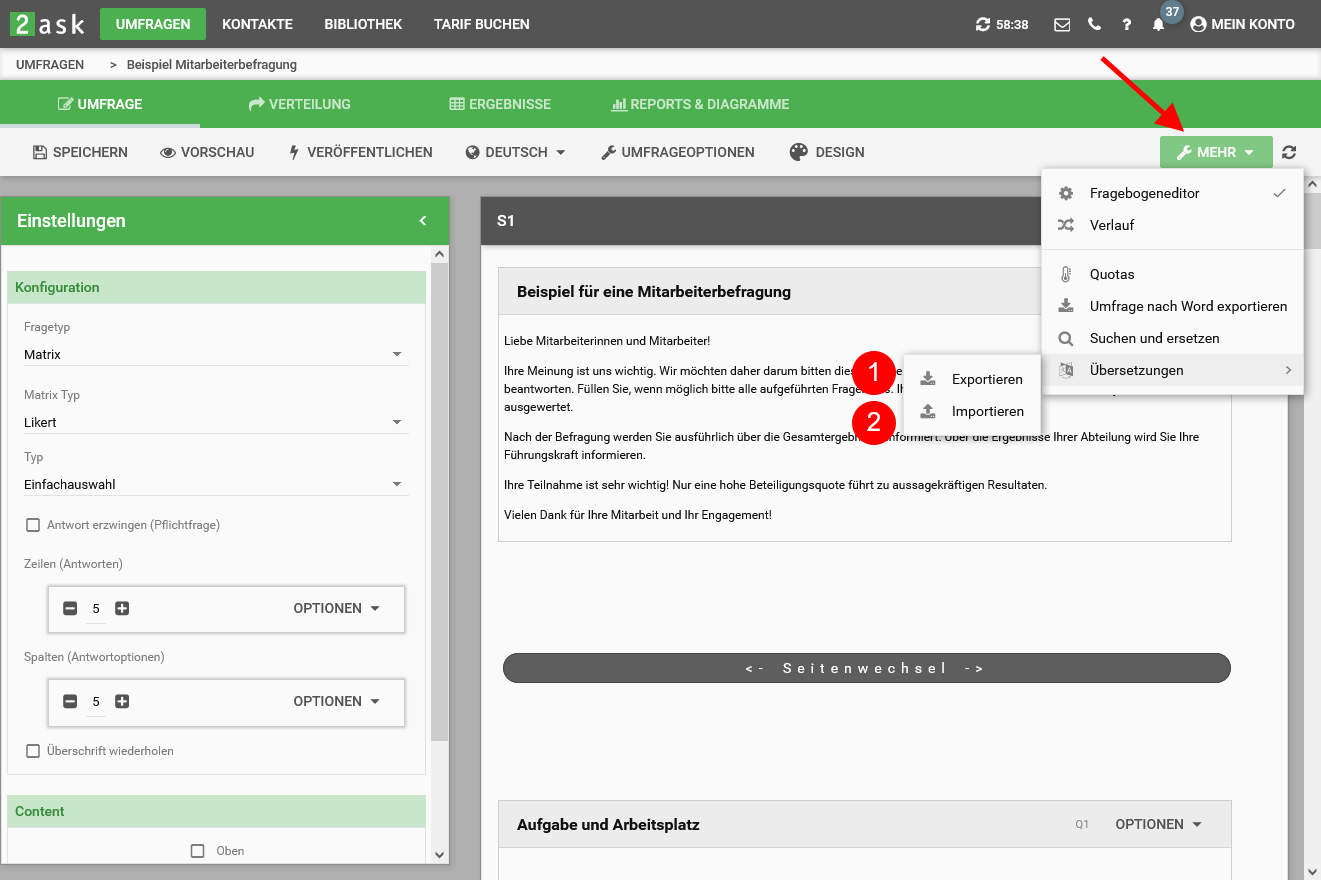Click the session timer refresh icon
Image resolution: width=1321 pixels, height=880 pixels.
point(983,24)
